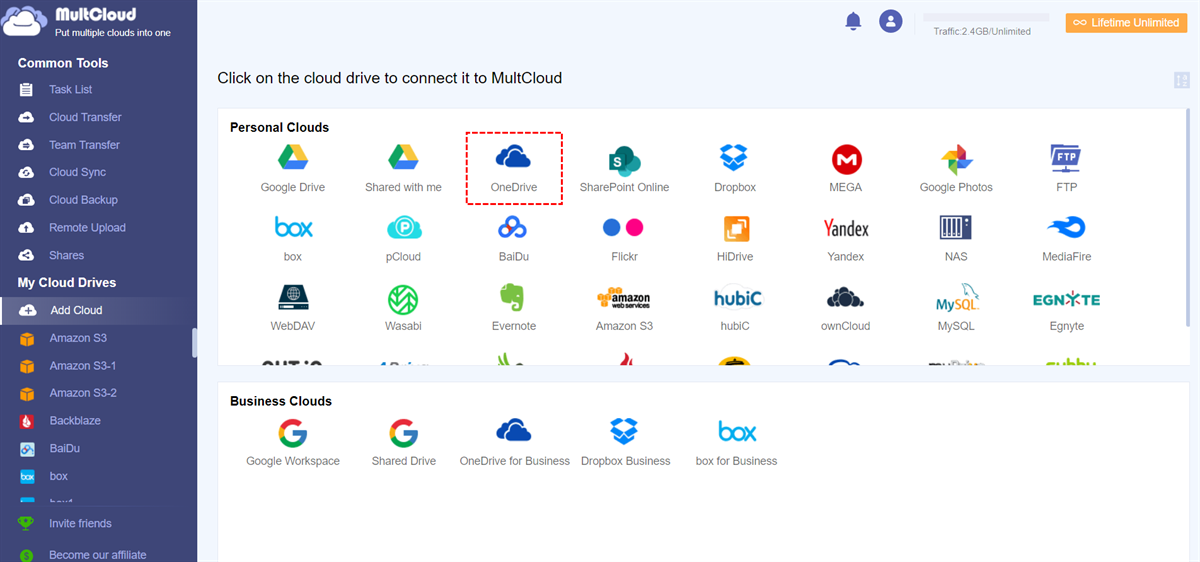Select the MEGA cloud icon

(x=846, y=168)
